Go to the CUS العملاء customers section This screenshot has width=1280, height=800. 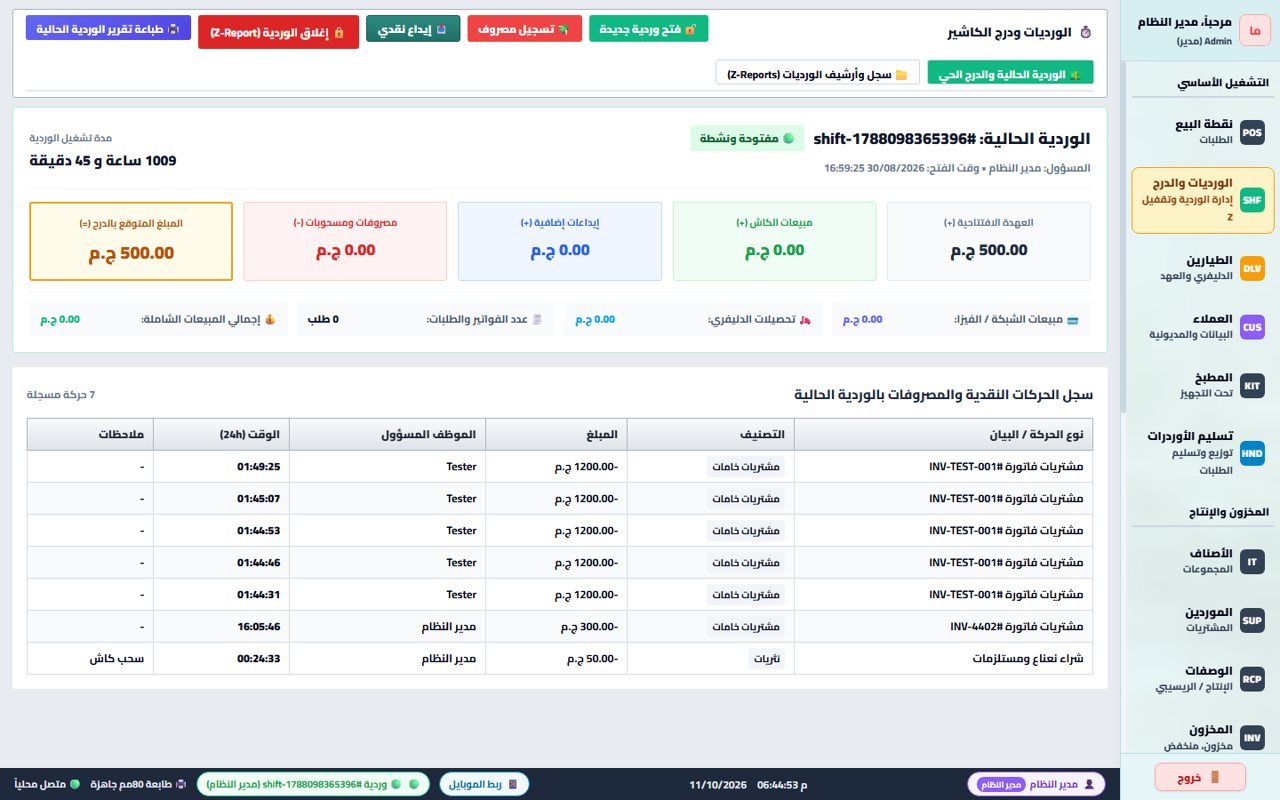tap(1202, 327)
